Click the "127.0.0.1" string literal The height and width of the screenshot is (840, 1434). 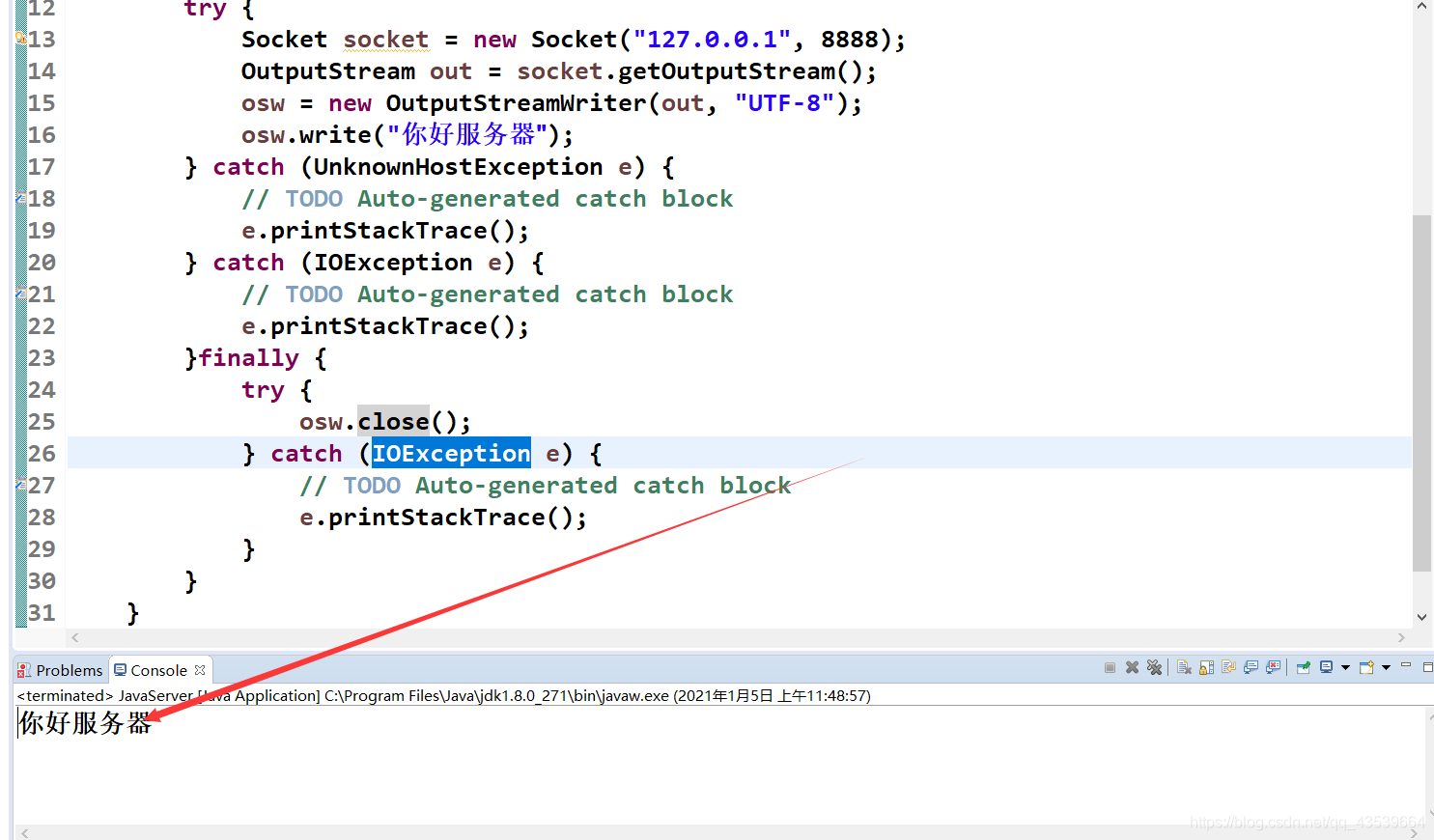tap(712, 40)
